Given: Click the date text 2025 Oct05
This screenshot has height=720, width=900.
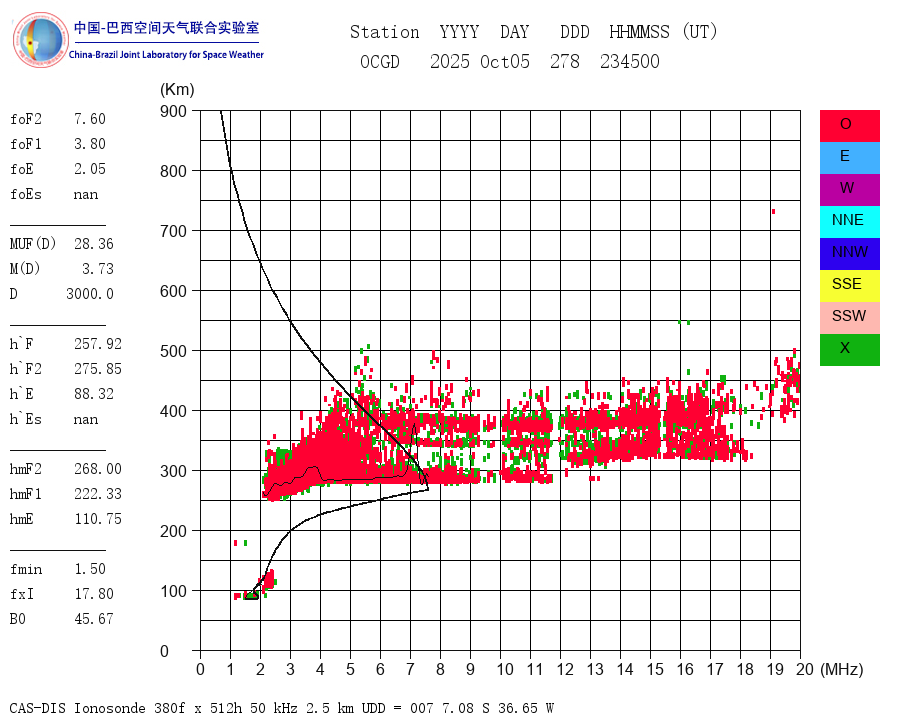Looking at the screenshot, I should (x=480, y=61).
